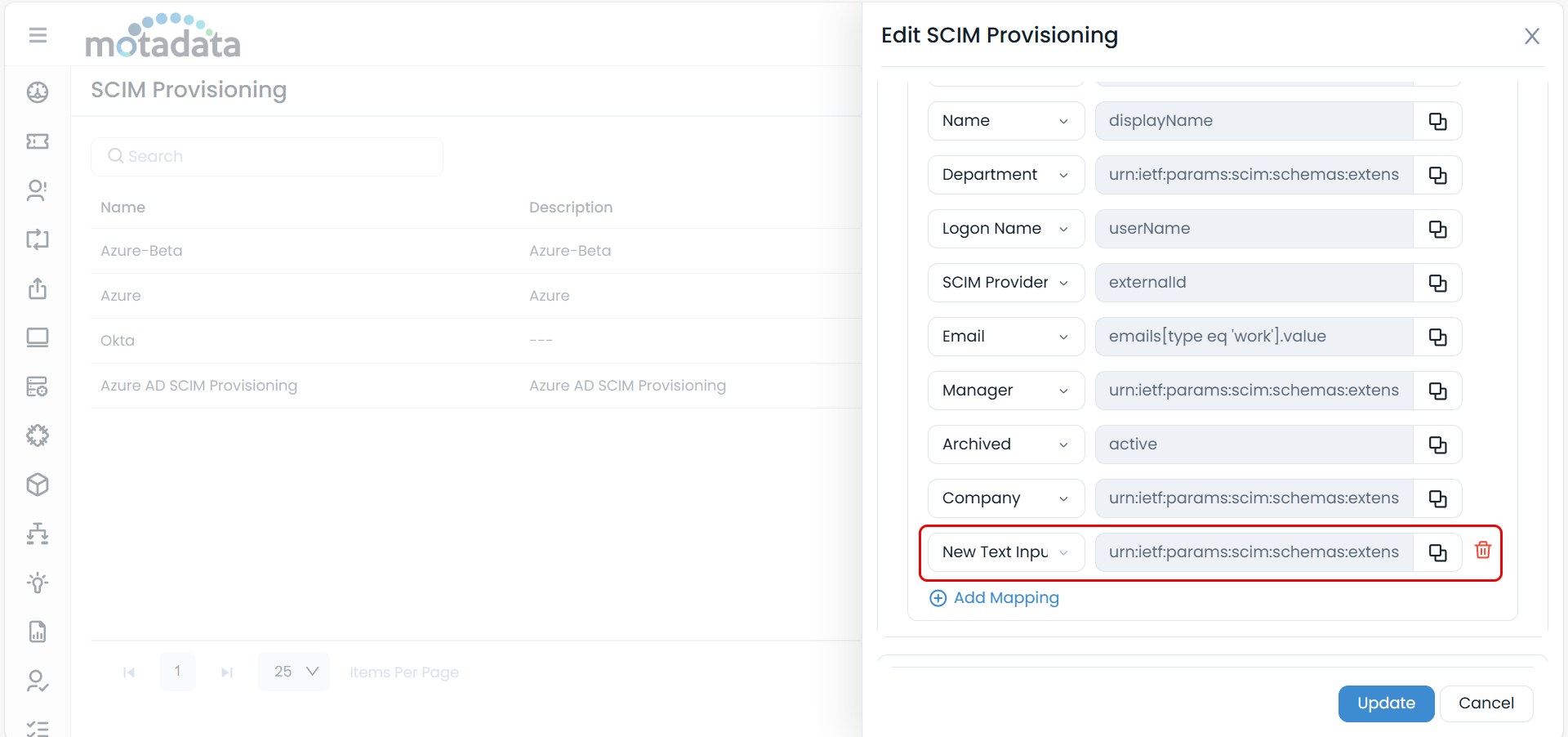Open the ticket icon in sidebar
Viewport: 1568px width, 737px height.
pos(38,141)
